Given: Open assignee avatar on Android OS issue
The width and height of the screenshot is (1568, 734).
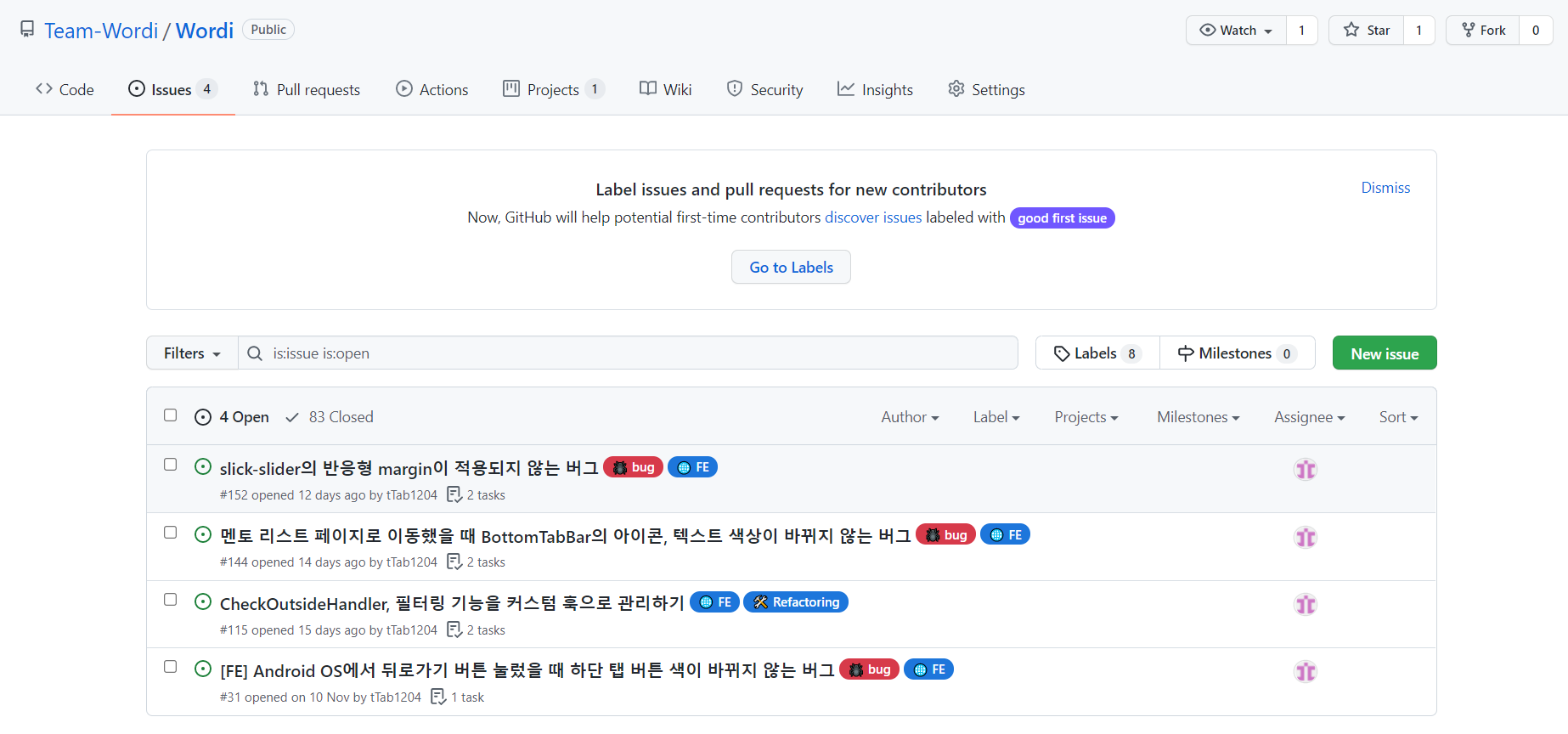Looking at the screenshot, I should point(1306,671).
